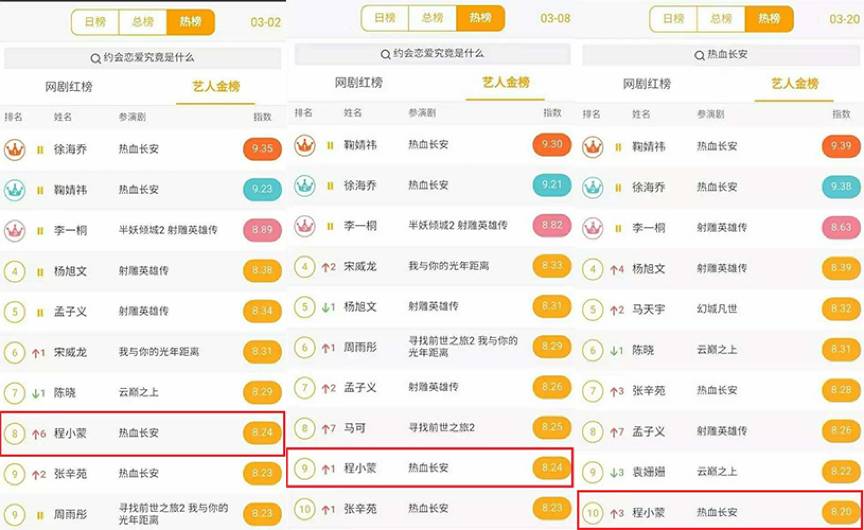Viewport: 864px width, 530px height.
Task: Select the 艺人金榜 tab in the 03-20 panel
Action: (793, 84)
